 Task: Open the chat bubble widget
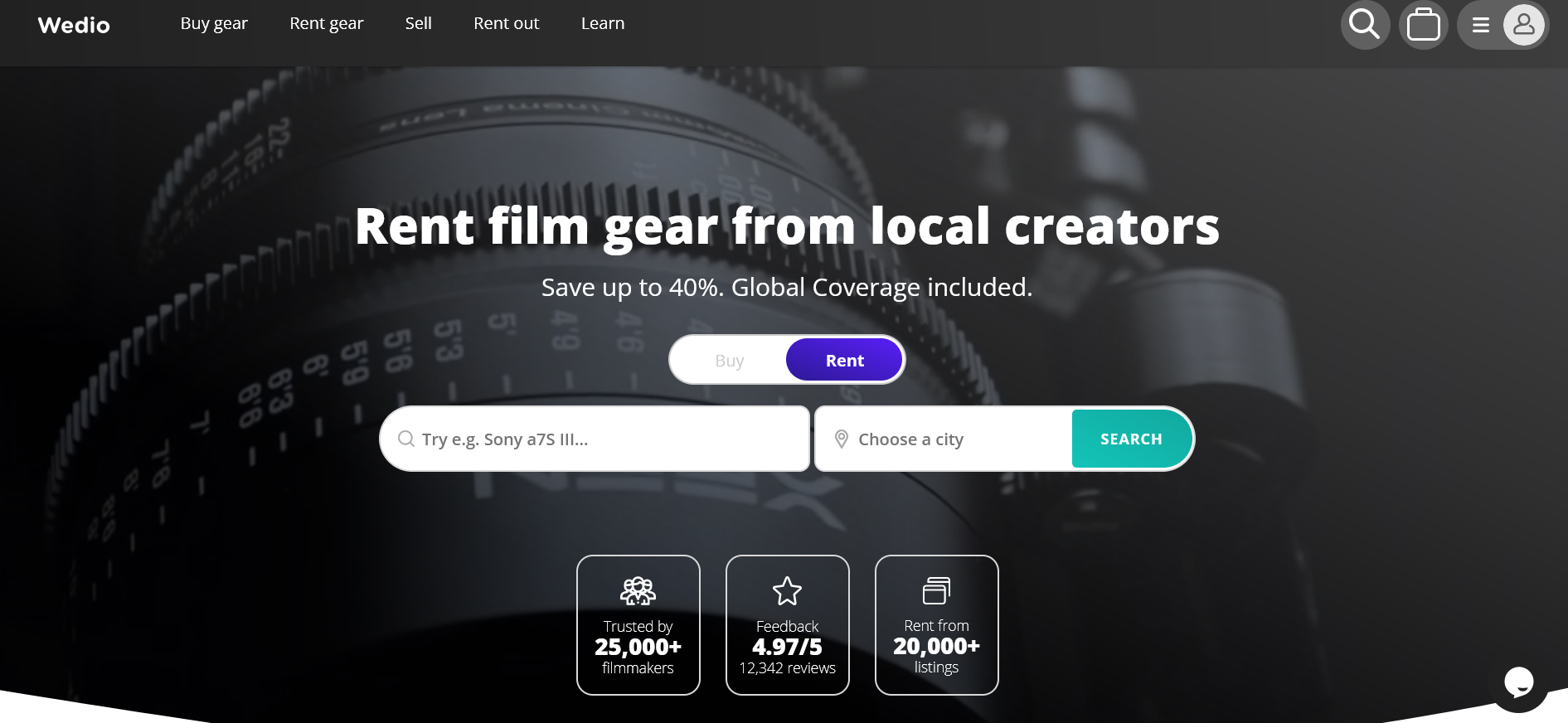[1518, 683]
